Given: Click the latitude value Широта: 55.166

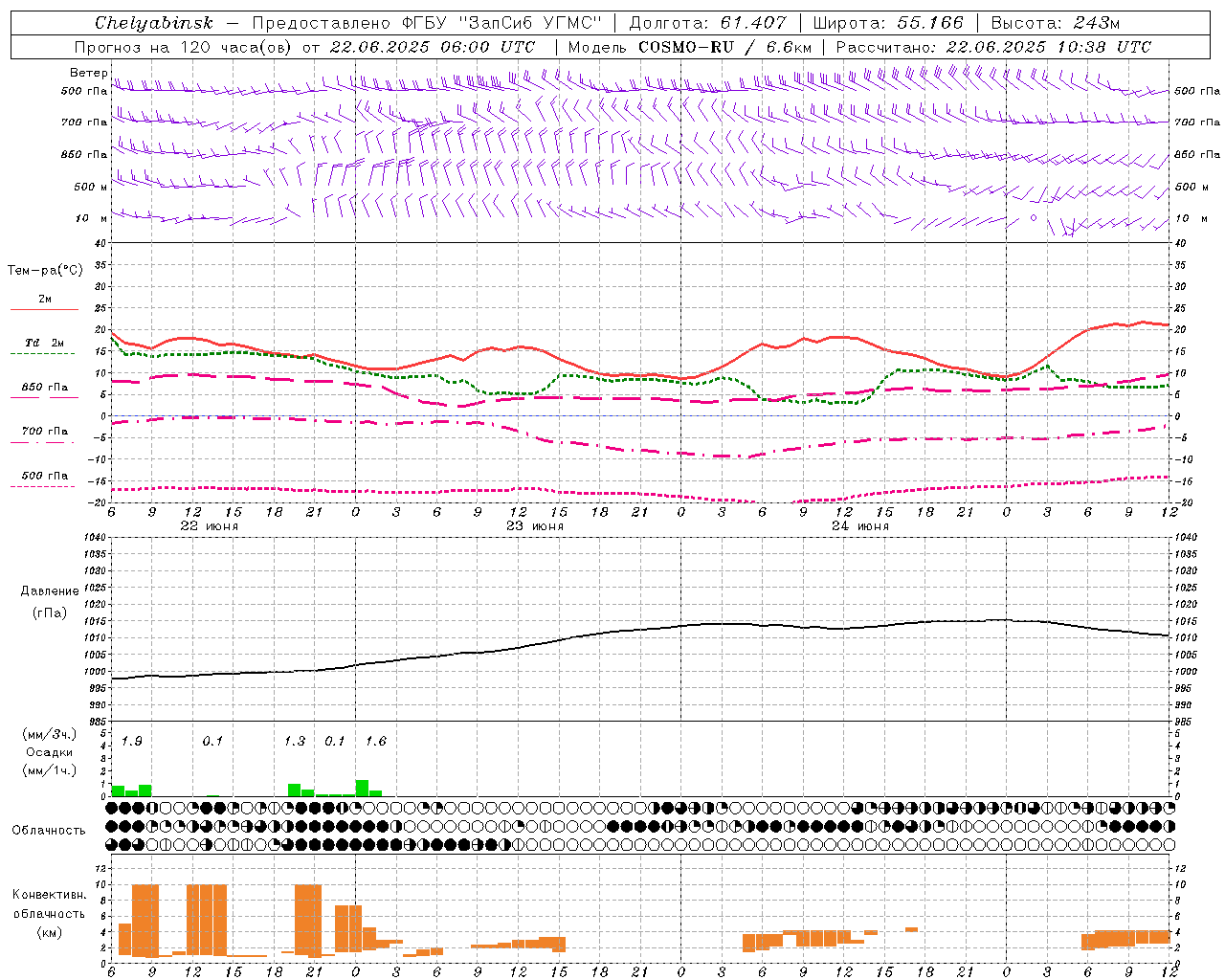Looking at the screenshot, I should tap(887, 23).
